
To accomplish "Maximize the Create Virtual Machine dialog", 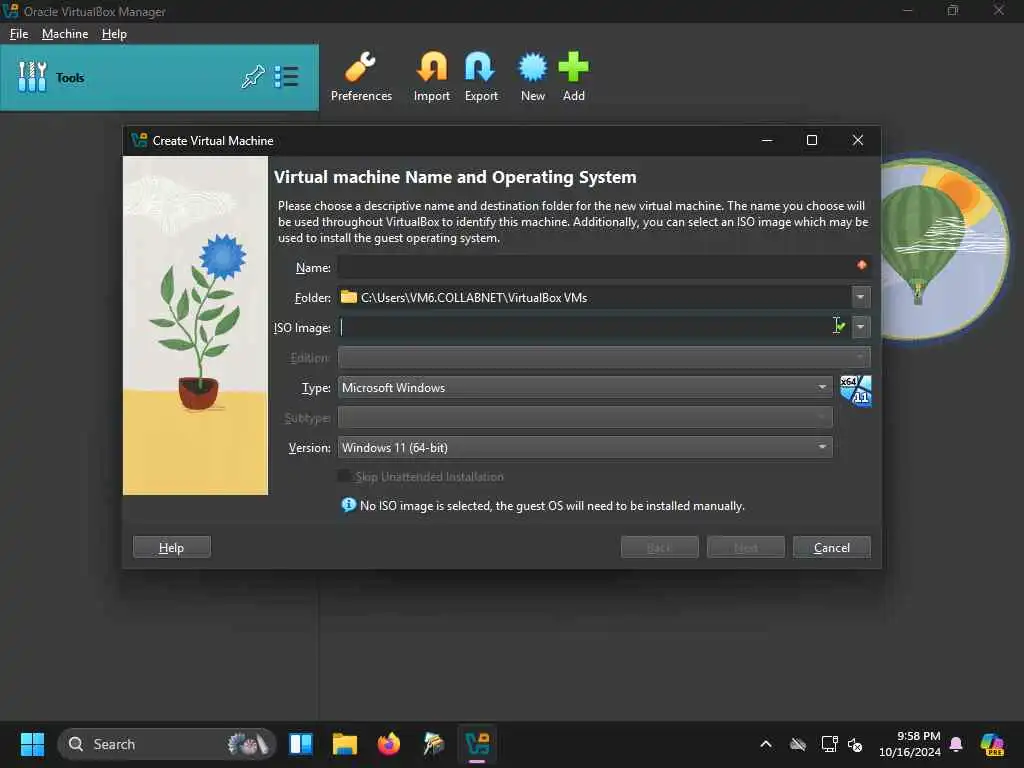I will click(812, 140).
